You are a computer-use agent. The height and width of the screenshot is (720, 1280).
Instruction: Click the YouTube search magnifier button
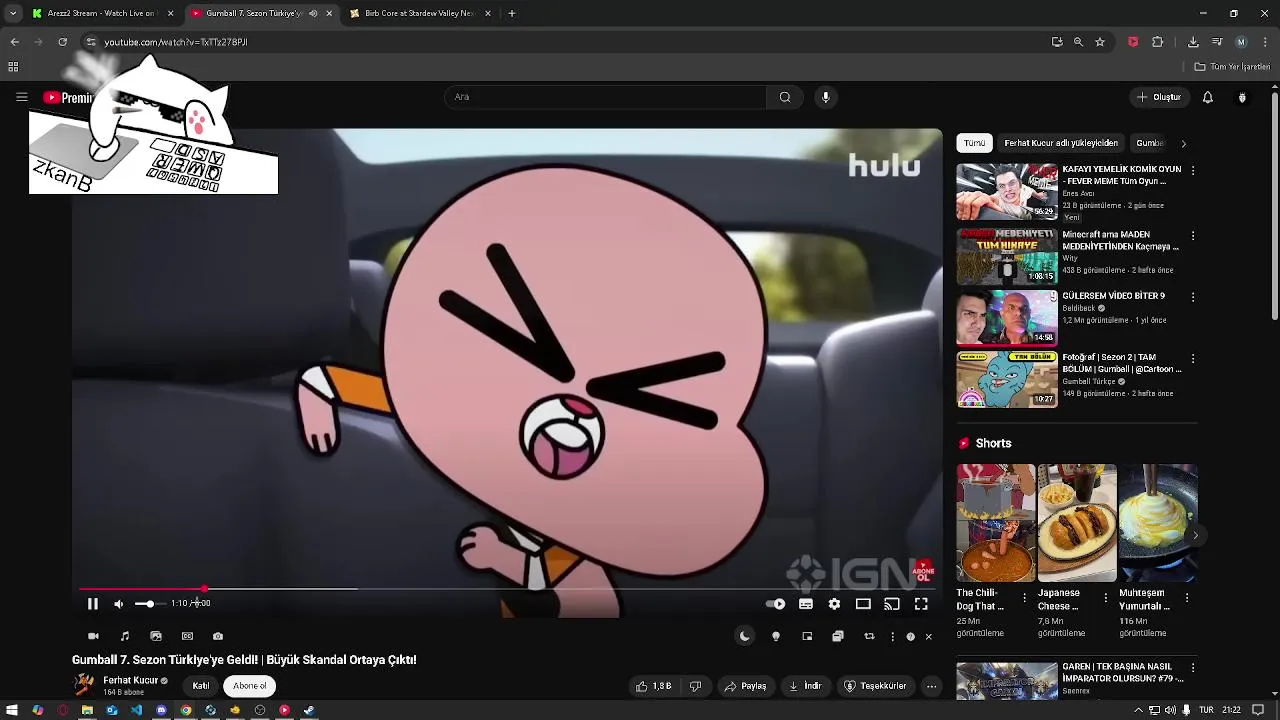point(785,97)
